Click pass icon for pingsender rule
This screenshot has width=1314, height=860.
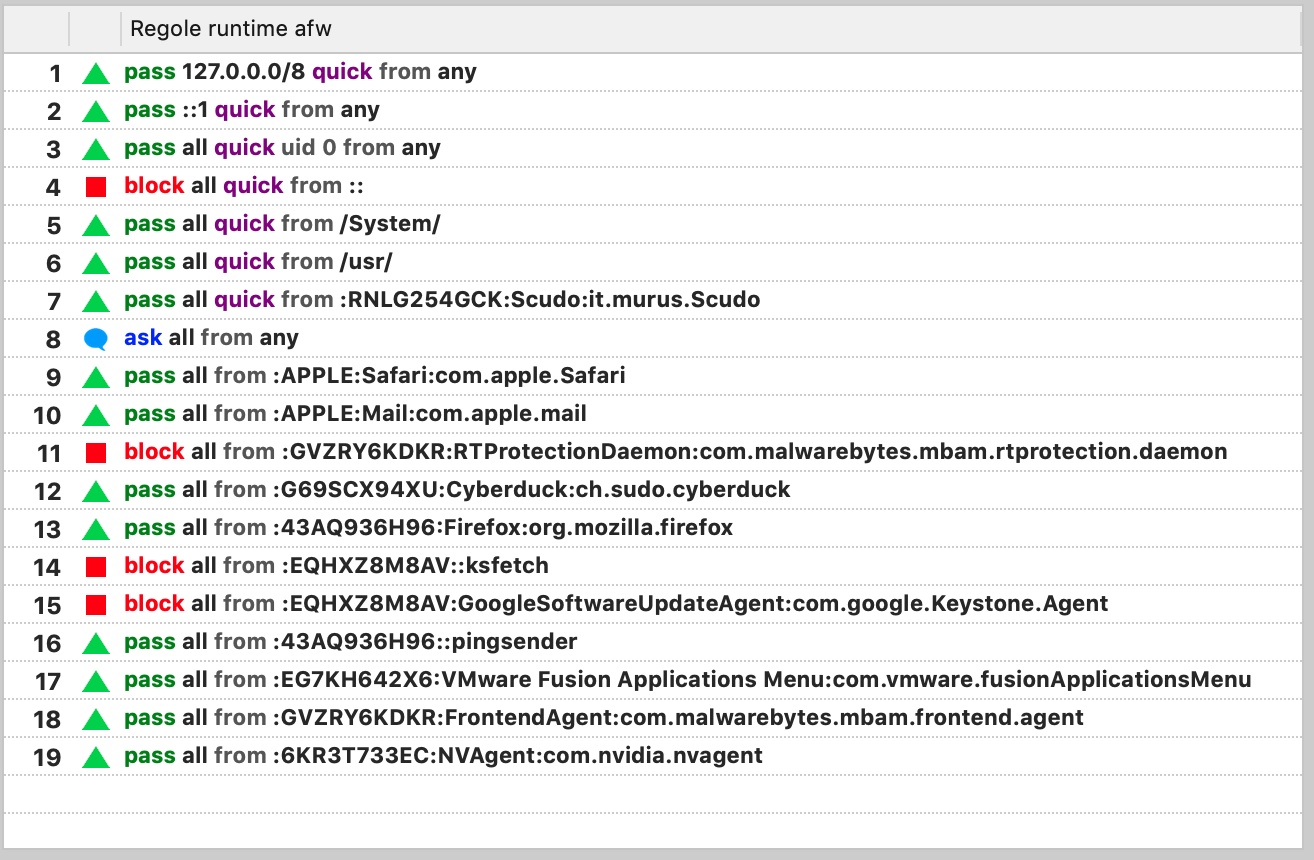(95, 643)
